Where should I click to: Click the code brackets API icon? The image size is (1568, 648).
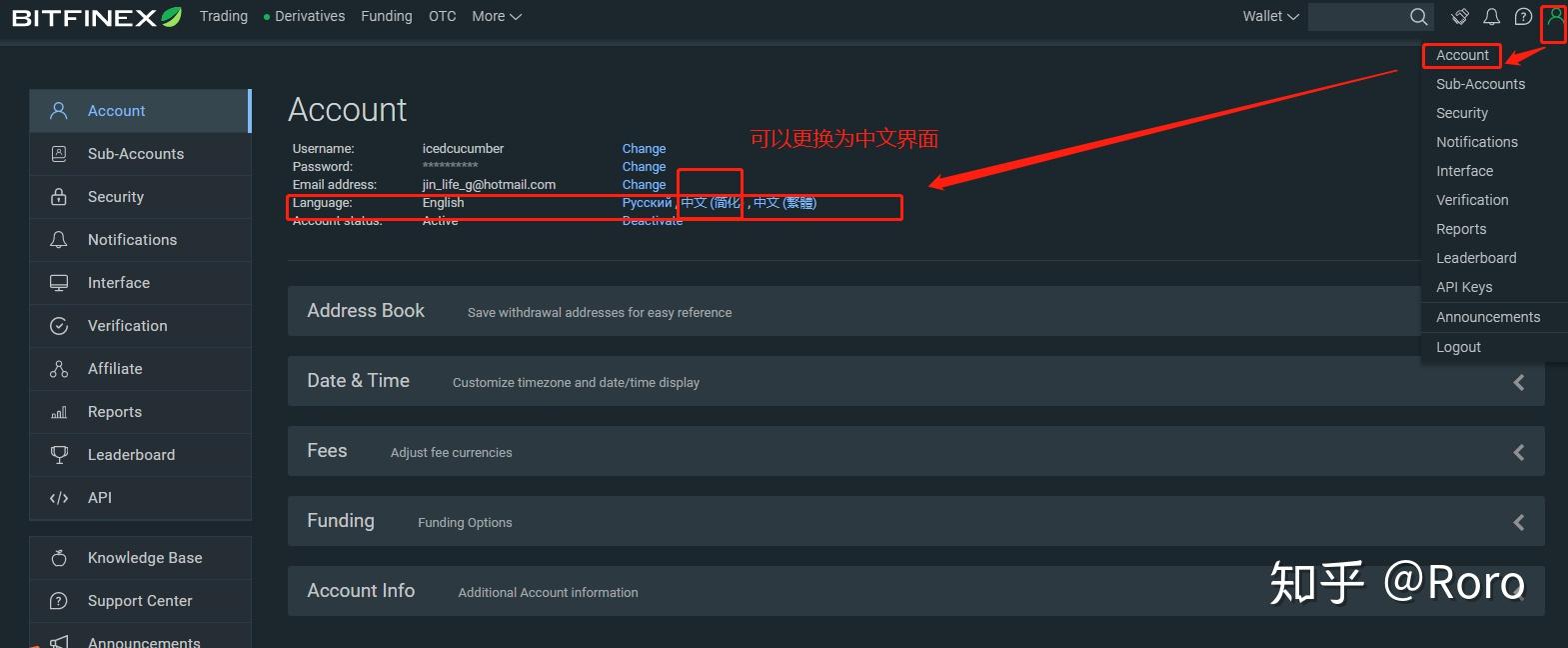coord(59,498)
